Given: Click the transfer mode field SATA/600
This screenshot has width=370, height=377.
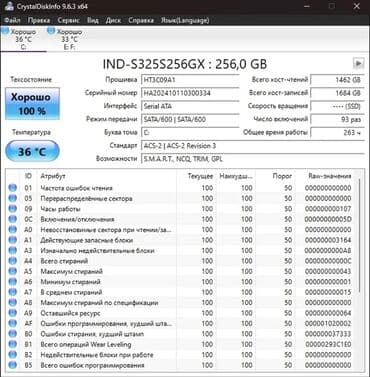Looking at the screenshot, I should 190,119.
